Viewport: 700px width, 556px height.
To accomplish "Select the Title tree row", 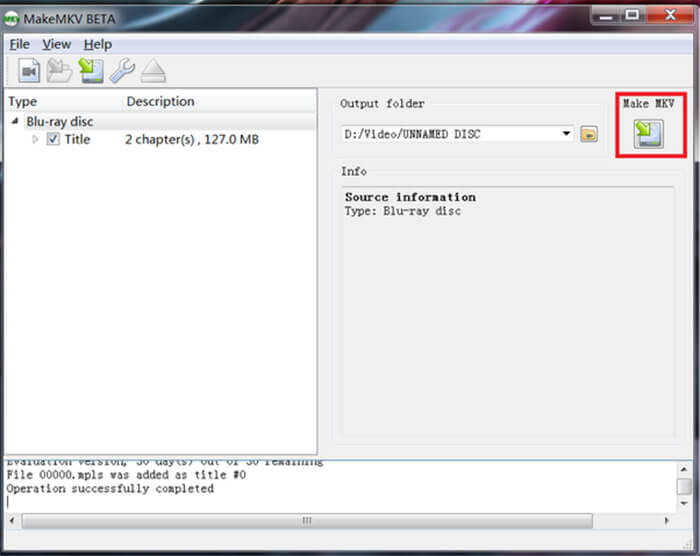I will coord(161,139).
